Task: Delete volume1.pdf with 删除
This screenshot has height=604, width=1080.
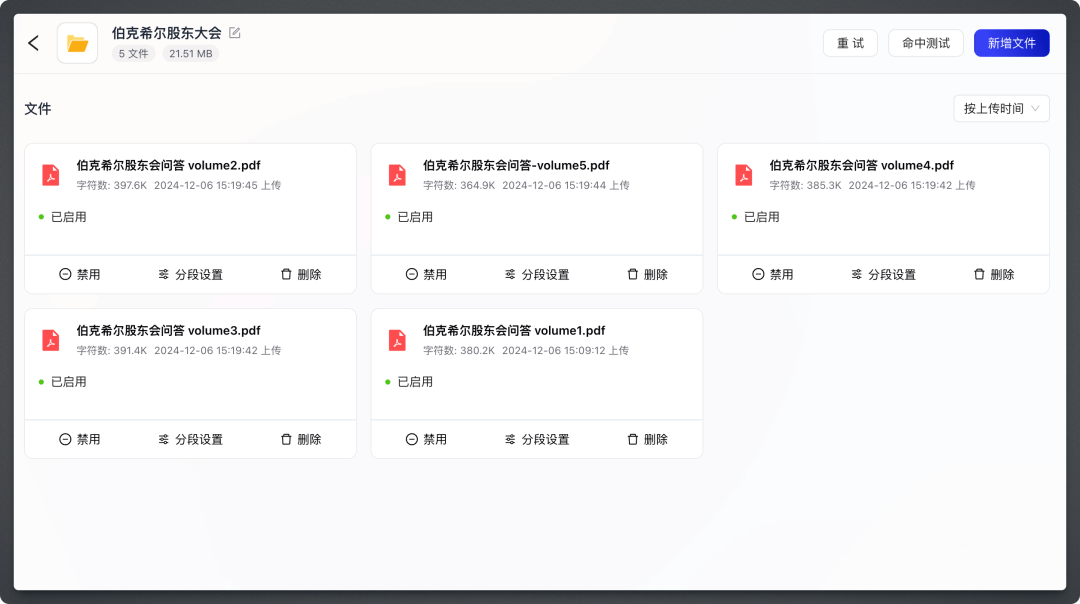Action: 647,439
